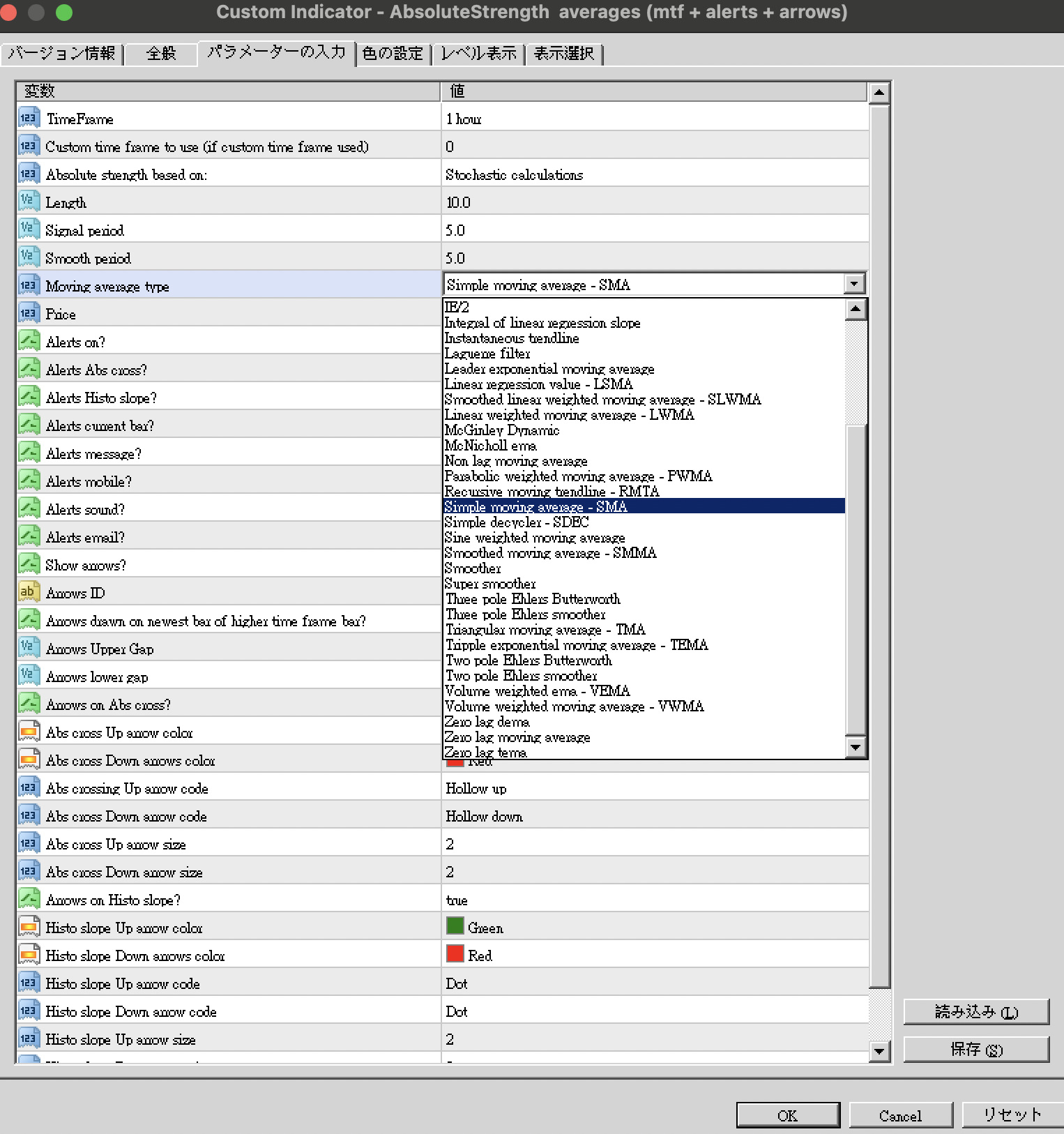Select the Hollow down value cell

(655, 815)
